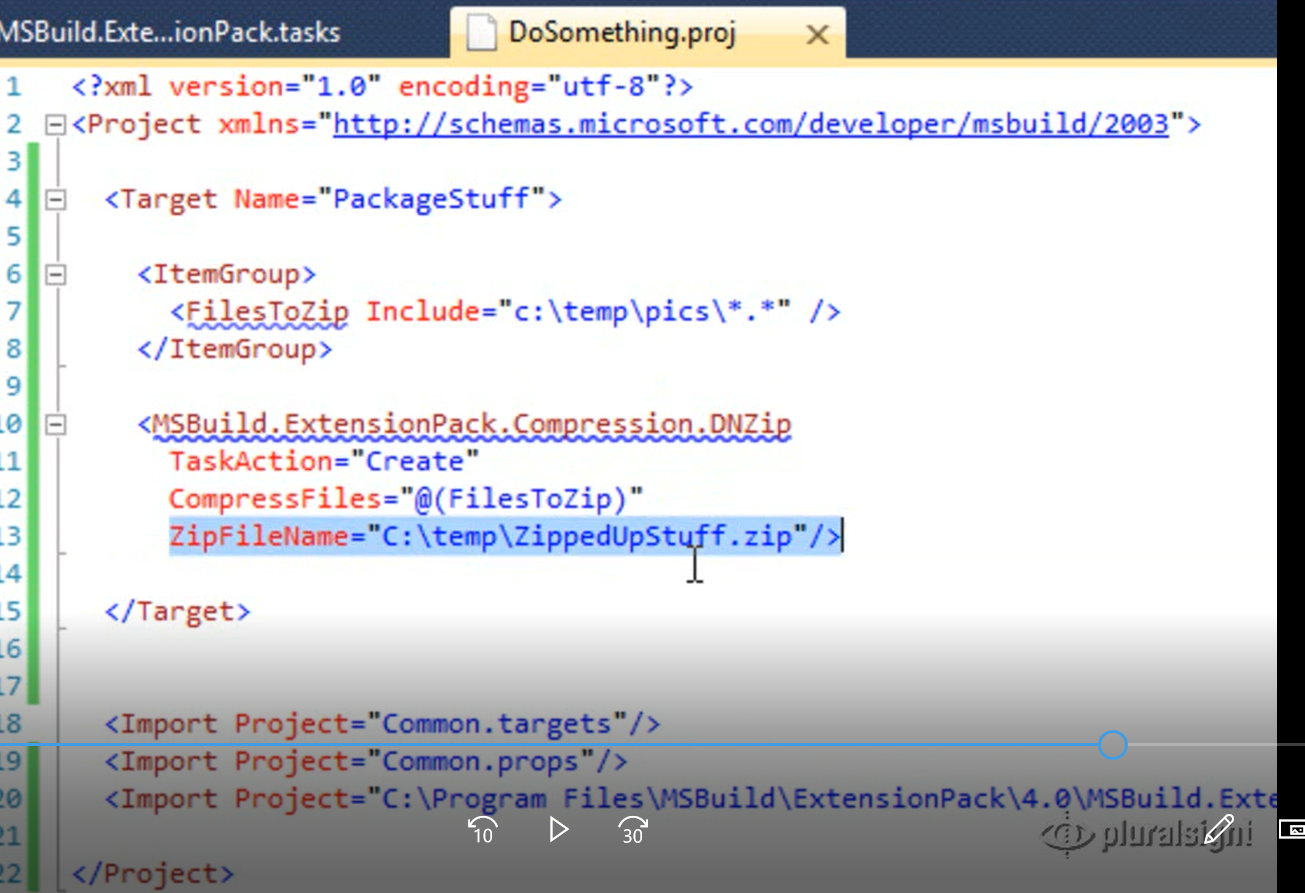Click the TaskAction="Create" attribute
1305x893 pixels.
coord(324,462)
